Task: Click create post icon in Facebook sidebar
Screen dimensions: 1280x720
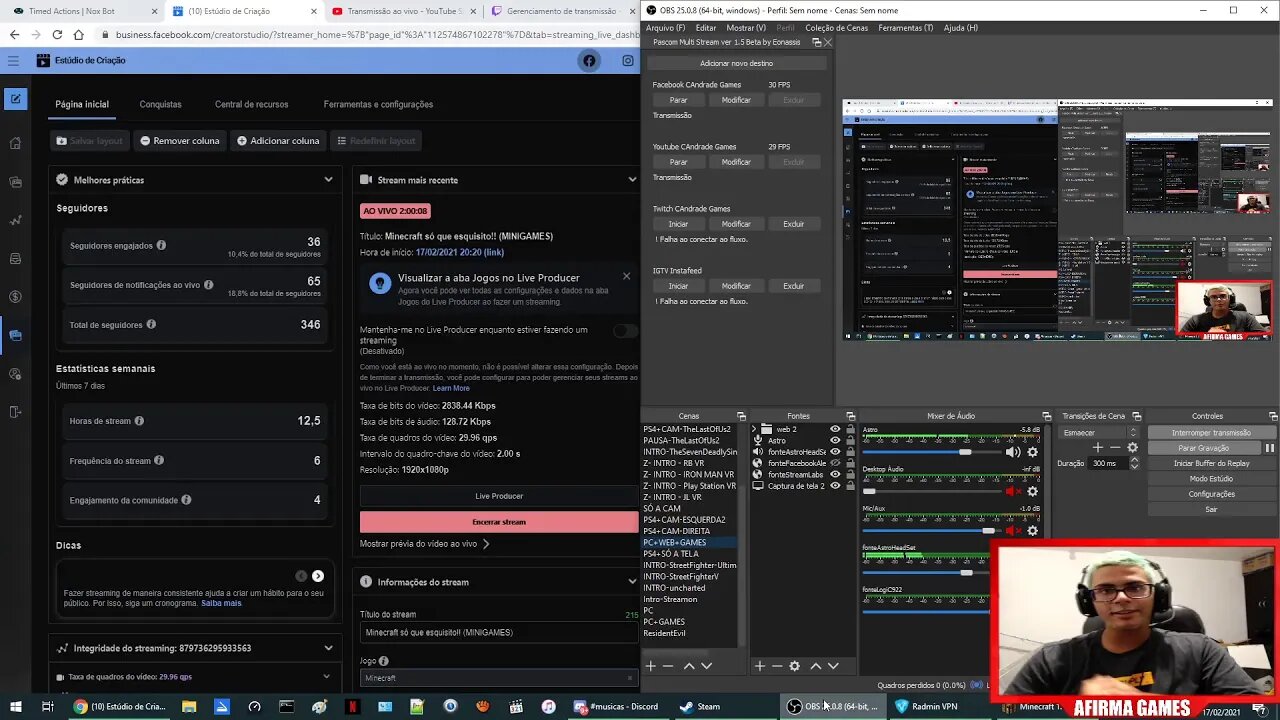Action: pyautogui.click(x=15, y=99)
